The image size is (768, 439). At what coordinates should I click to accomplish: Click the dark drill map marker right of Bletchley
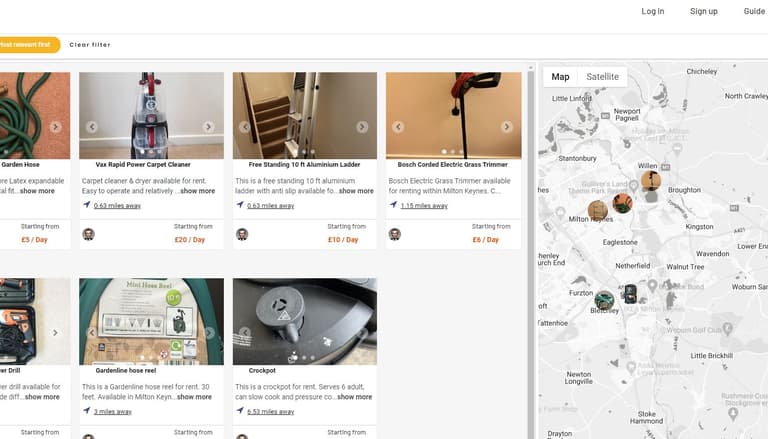[x=630, y=293]
